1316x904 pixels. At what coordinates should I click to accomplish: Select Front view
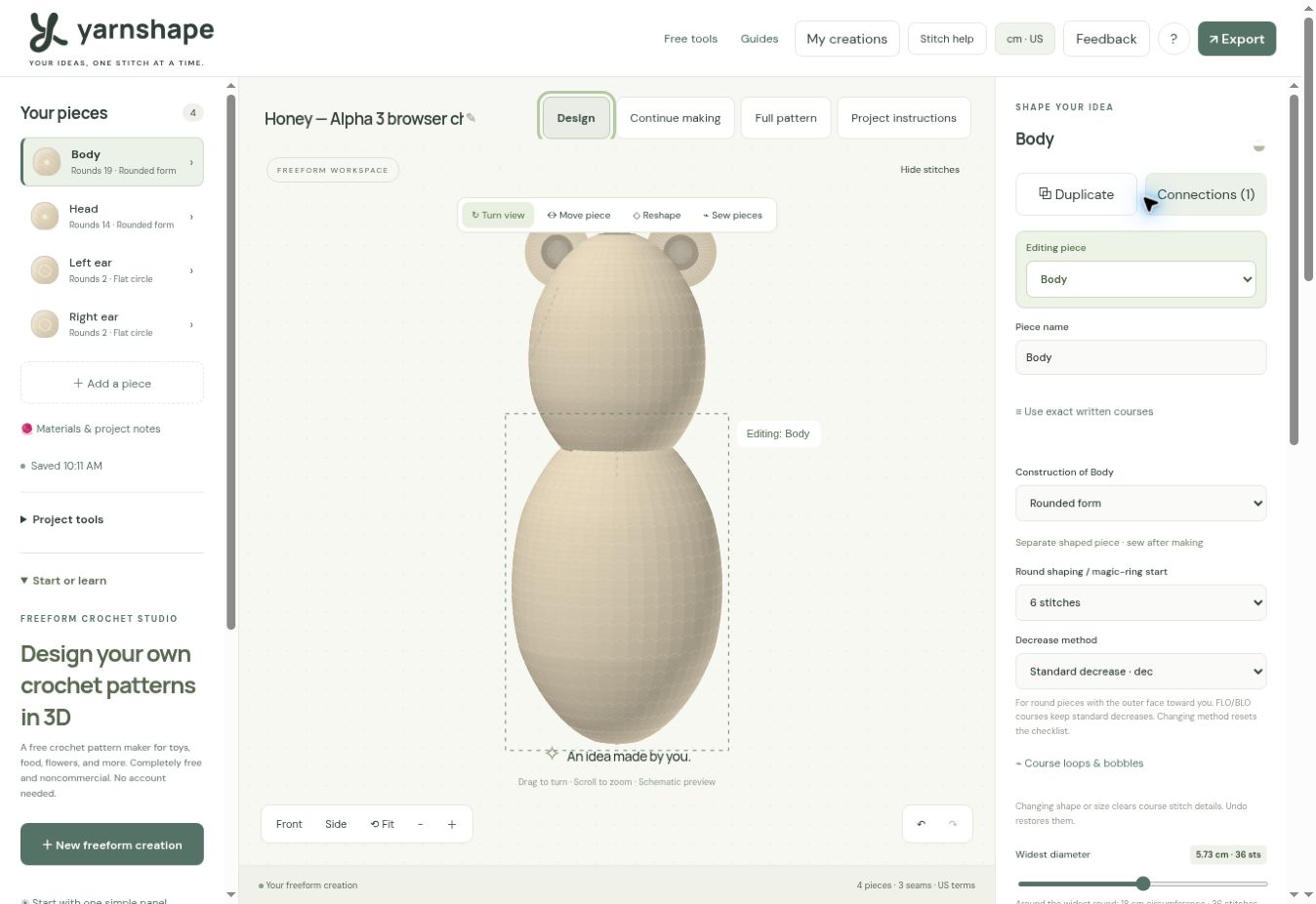tap(289, 824)
